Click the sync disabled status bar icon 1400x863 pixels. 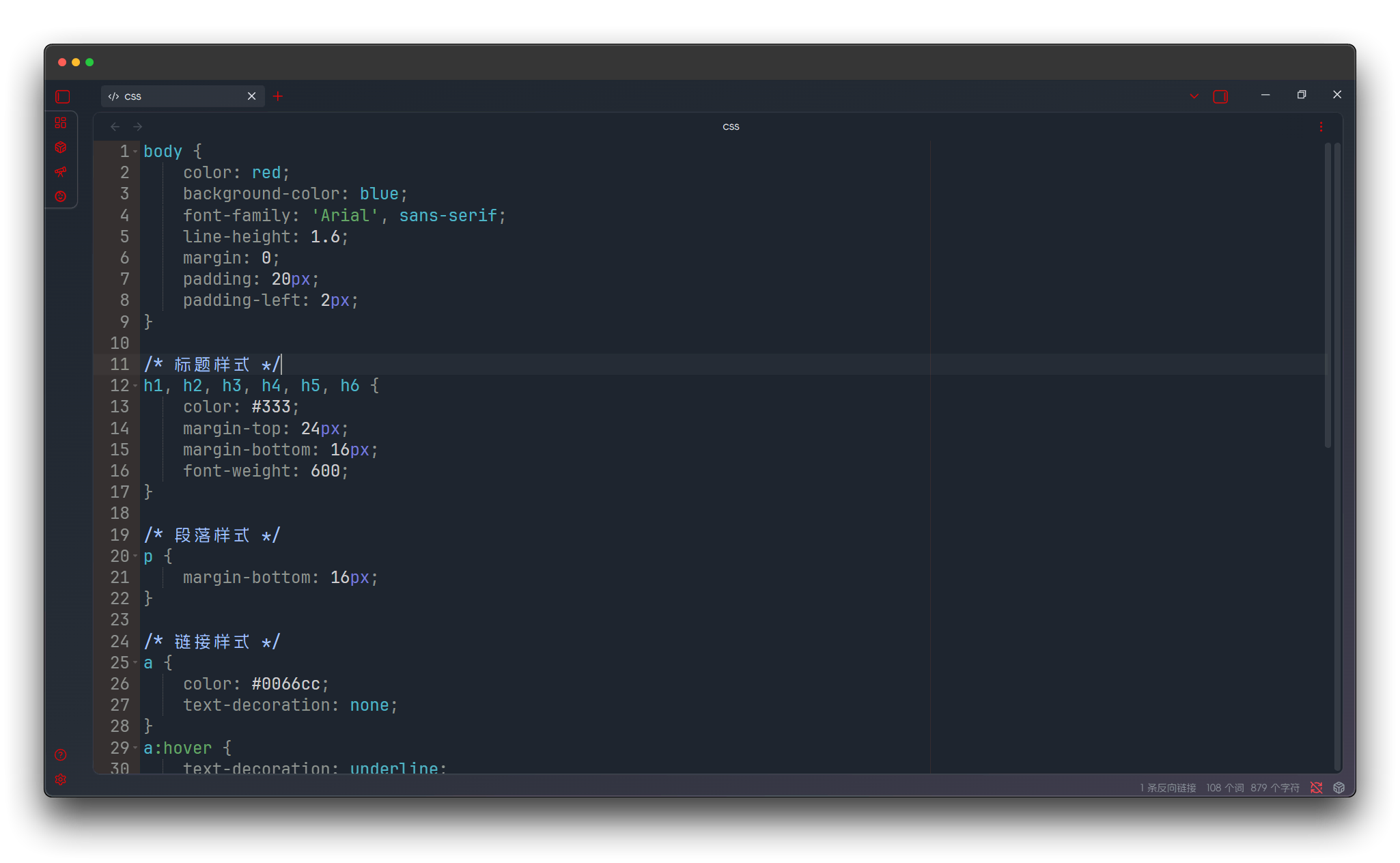coord(1316,788)
